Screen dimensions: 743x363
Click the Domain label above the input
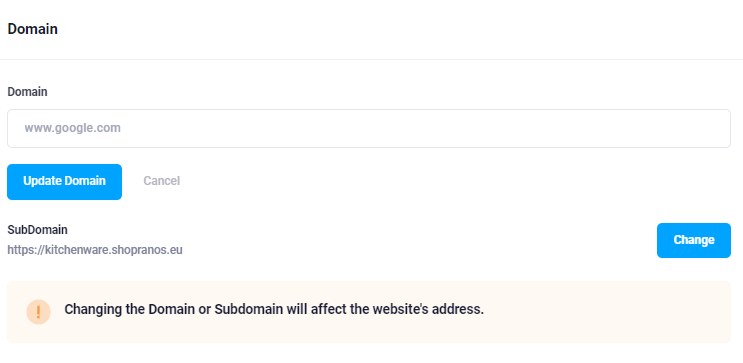pos(27,91)
